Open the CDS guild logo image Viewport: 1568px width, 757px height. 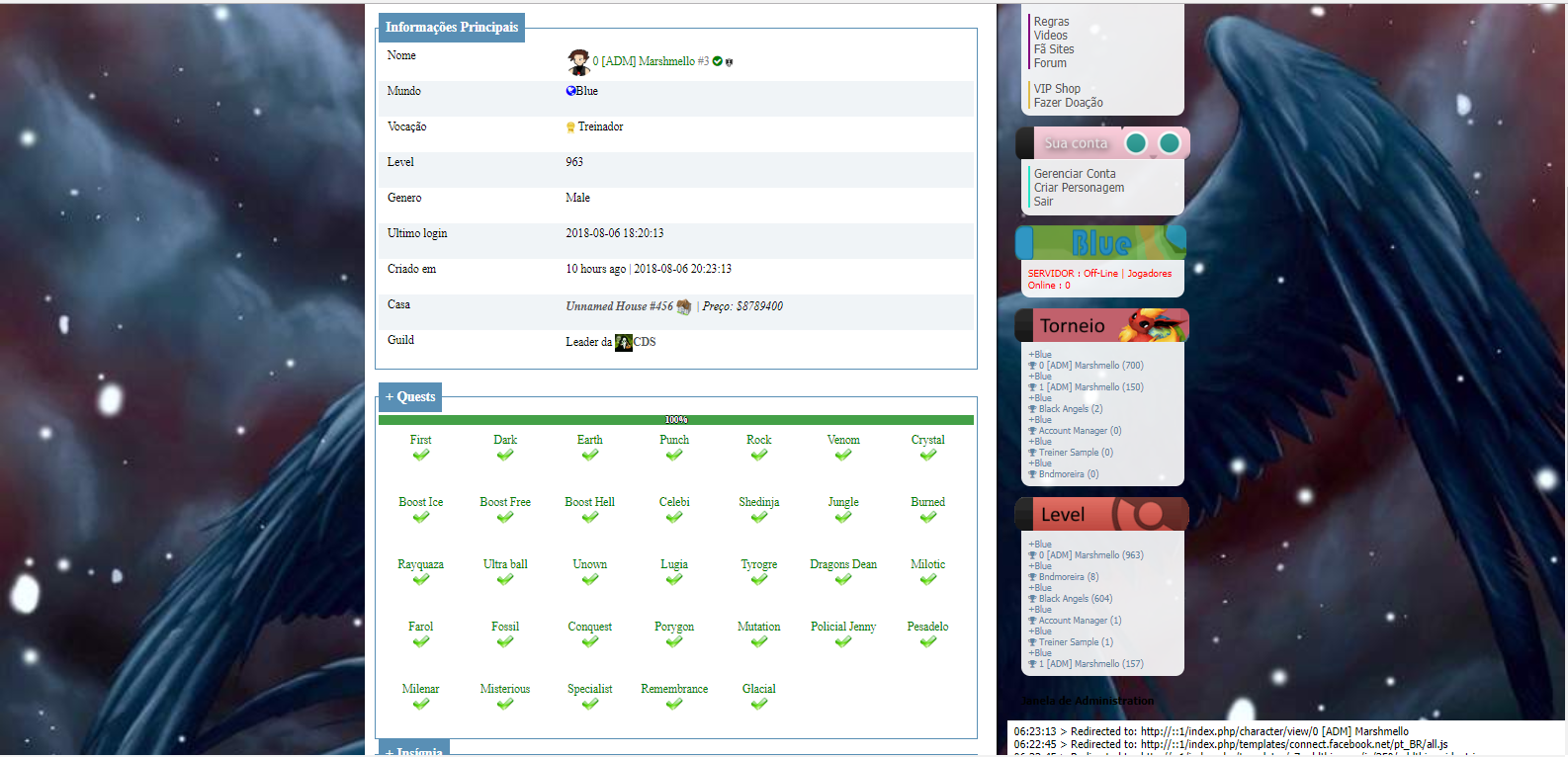click(624, 342)
